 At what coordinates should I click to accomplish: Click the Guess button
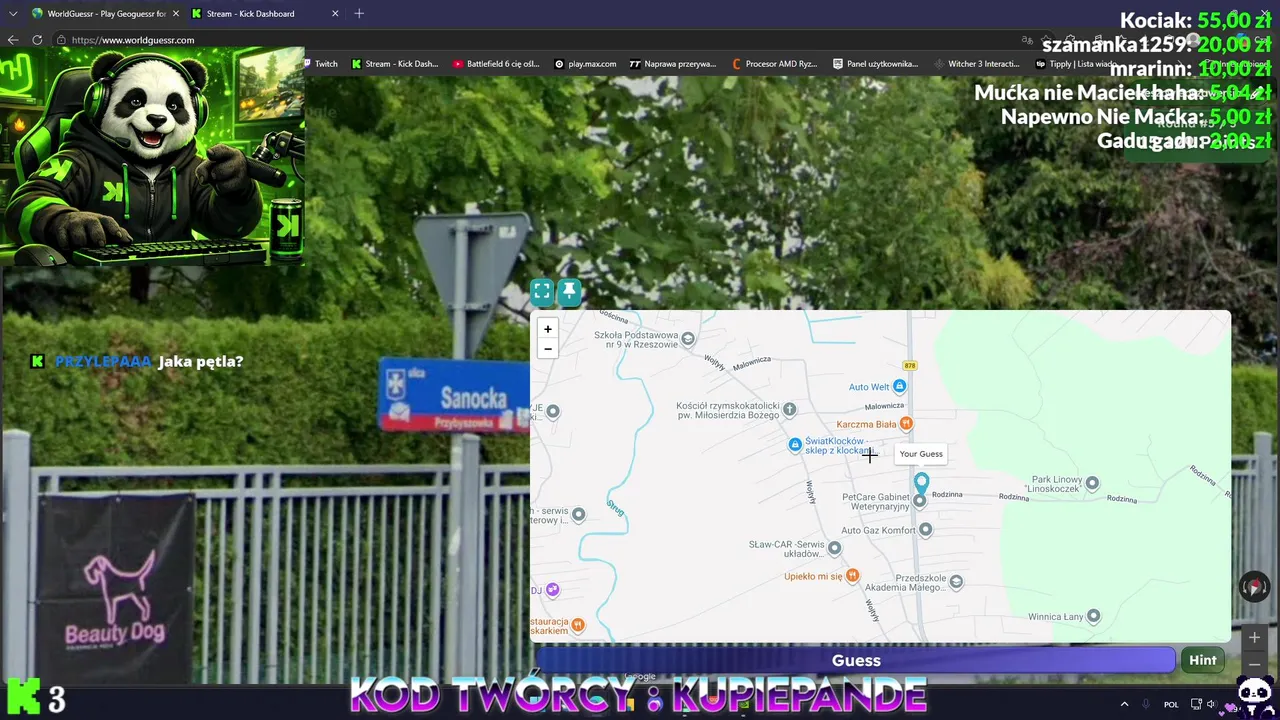pyautogui.click(x=856, y=660)
